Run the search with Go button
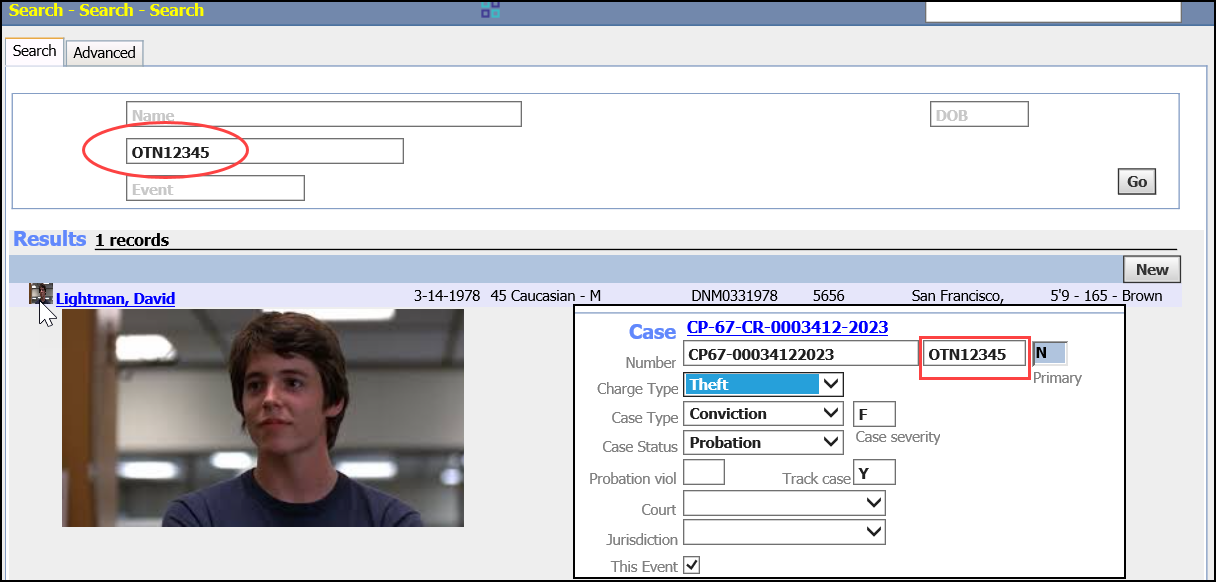The image size is (1216, 582). click(1137, 182)
